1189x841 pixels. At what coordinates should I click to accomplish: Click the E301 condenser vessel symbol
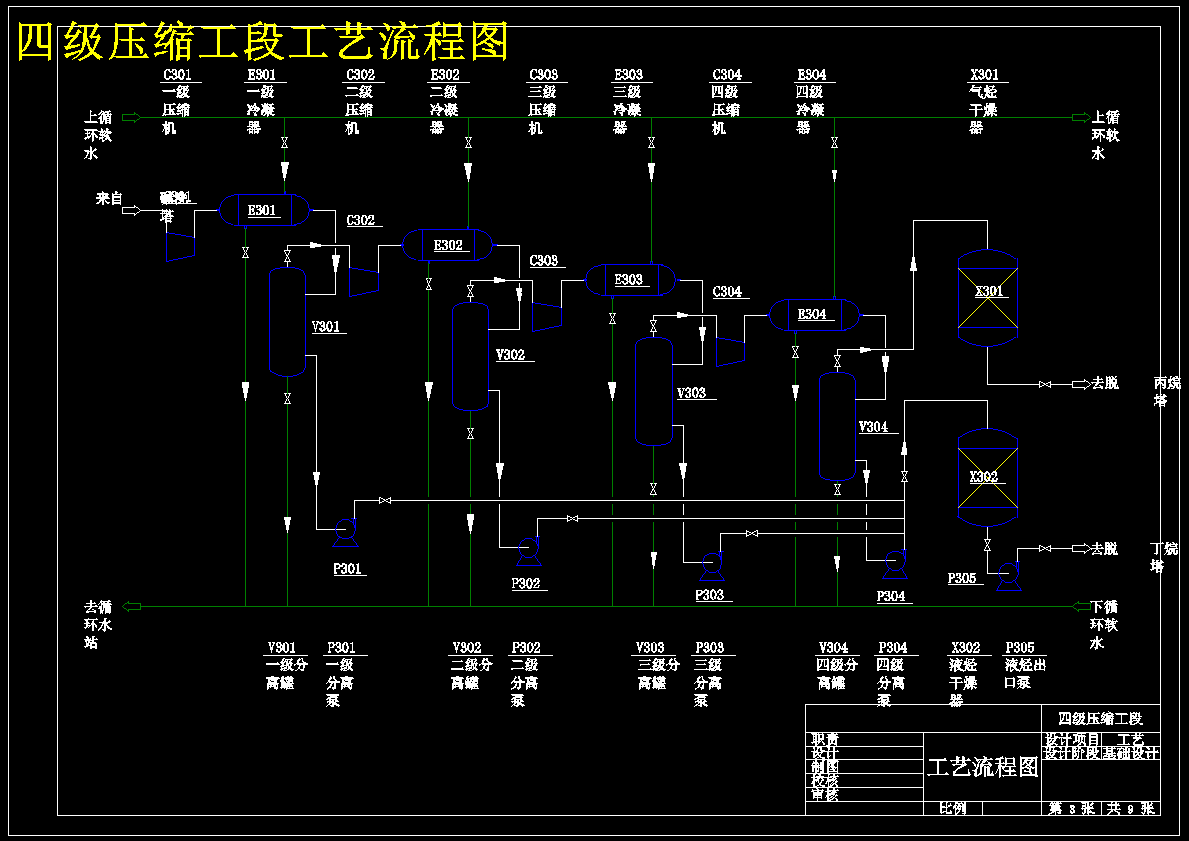[265, 210]
